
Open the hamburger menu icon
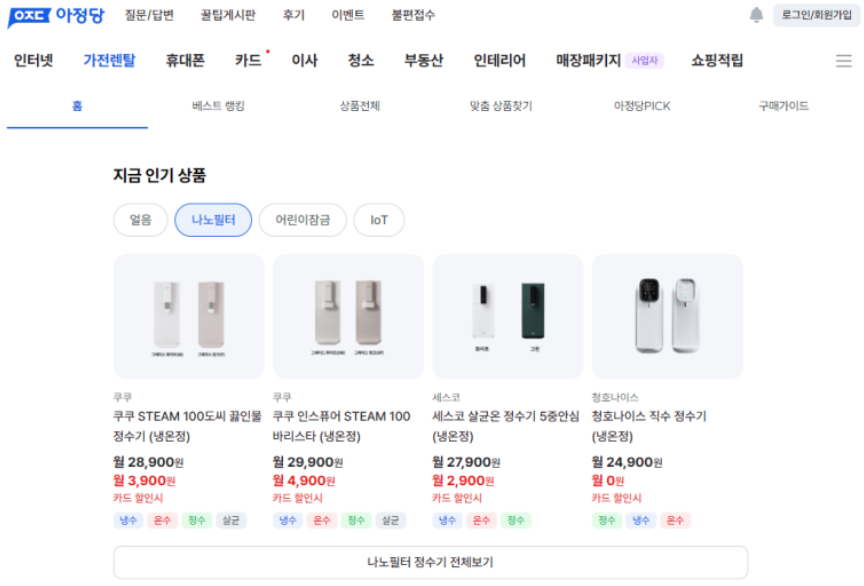[x=844, y=61]
